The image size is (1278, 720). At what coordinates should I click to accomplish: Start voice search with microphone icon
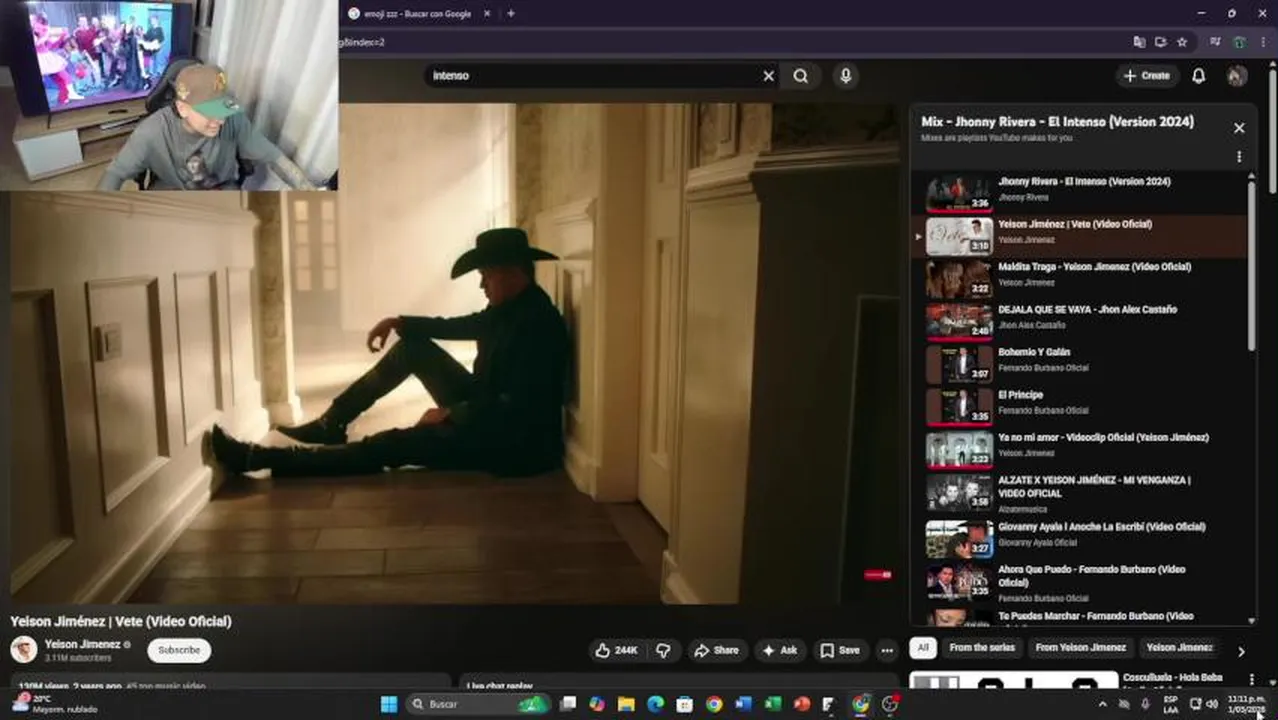(846, 76)
